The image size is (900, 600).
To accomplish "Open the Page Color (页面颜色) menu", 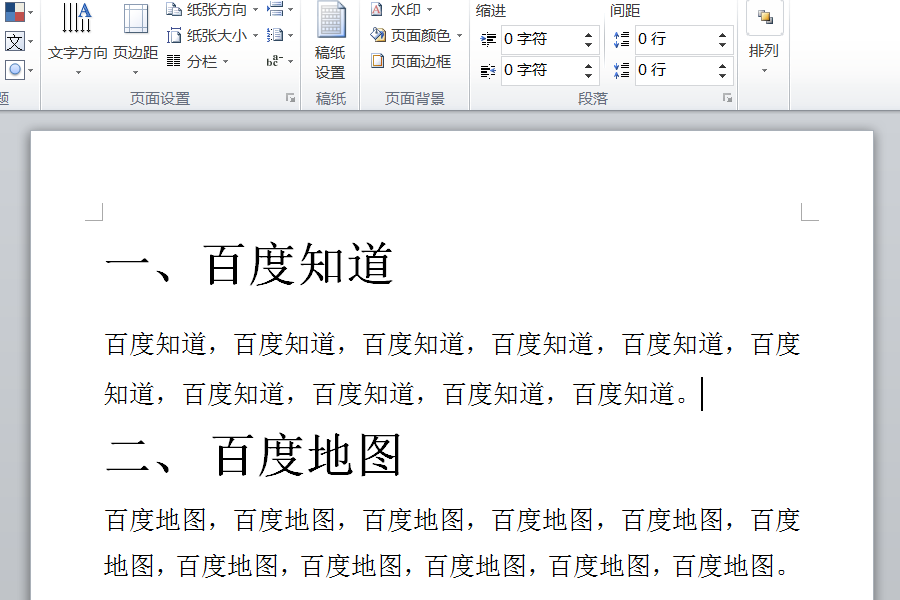I will click(416, 36).
